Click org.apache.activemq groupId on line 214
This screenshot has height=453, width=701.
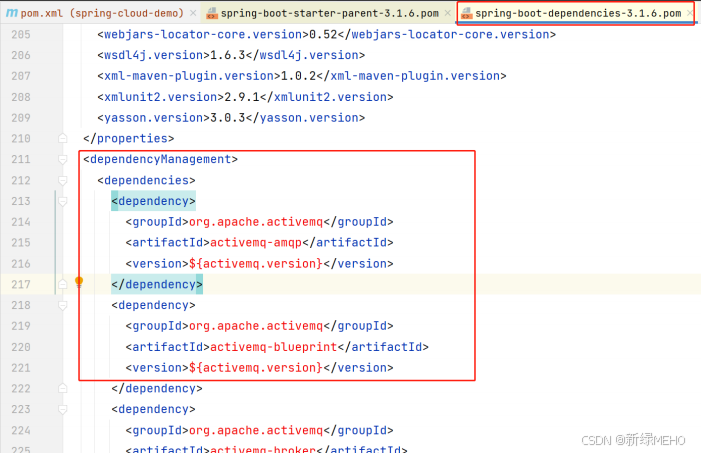(x=256, y=222)
